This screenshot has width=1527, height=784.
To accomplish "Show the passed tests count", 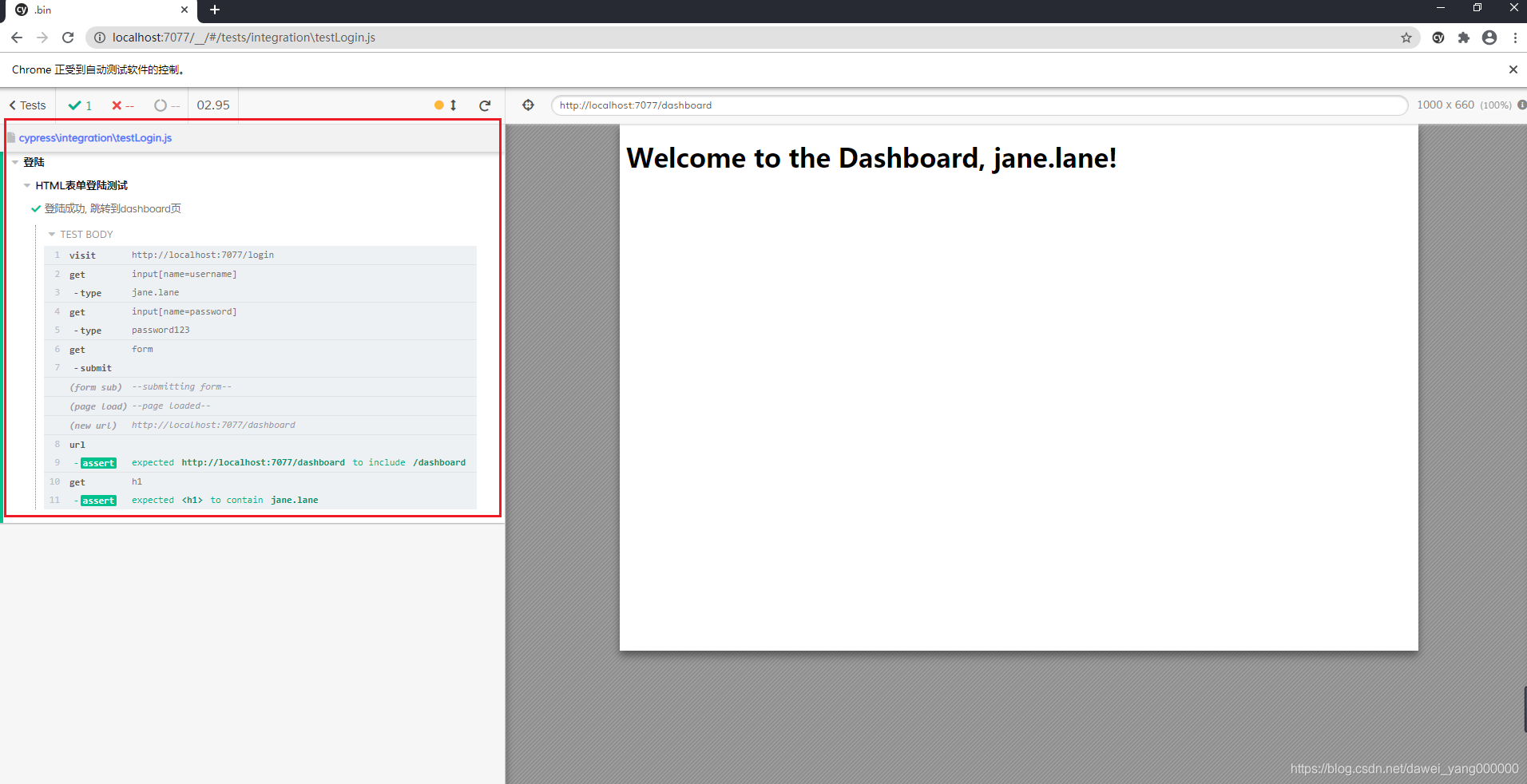I will click(x=81, y=105).
